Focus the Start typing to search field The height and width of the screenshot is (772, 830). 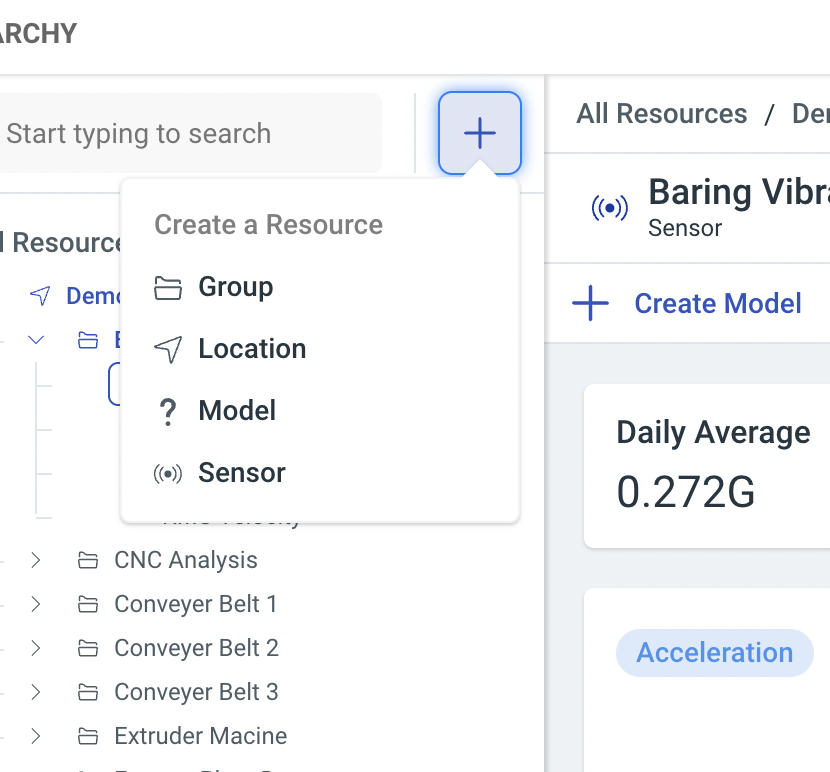[191, 133]
